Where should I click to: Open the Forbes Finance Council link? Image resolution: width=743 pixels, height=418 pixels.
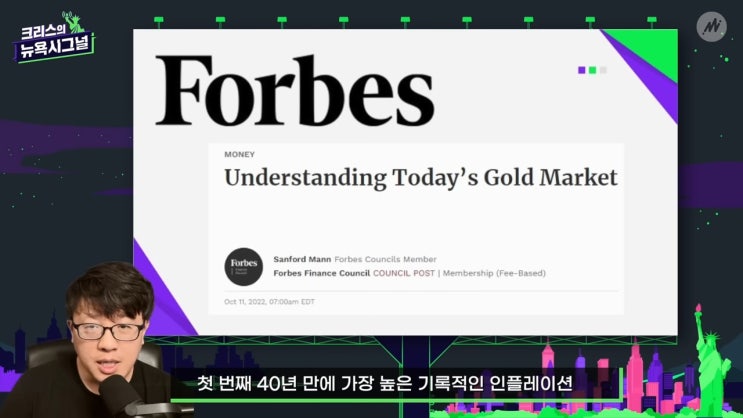coord(321,273)
